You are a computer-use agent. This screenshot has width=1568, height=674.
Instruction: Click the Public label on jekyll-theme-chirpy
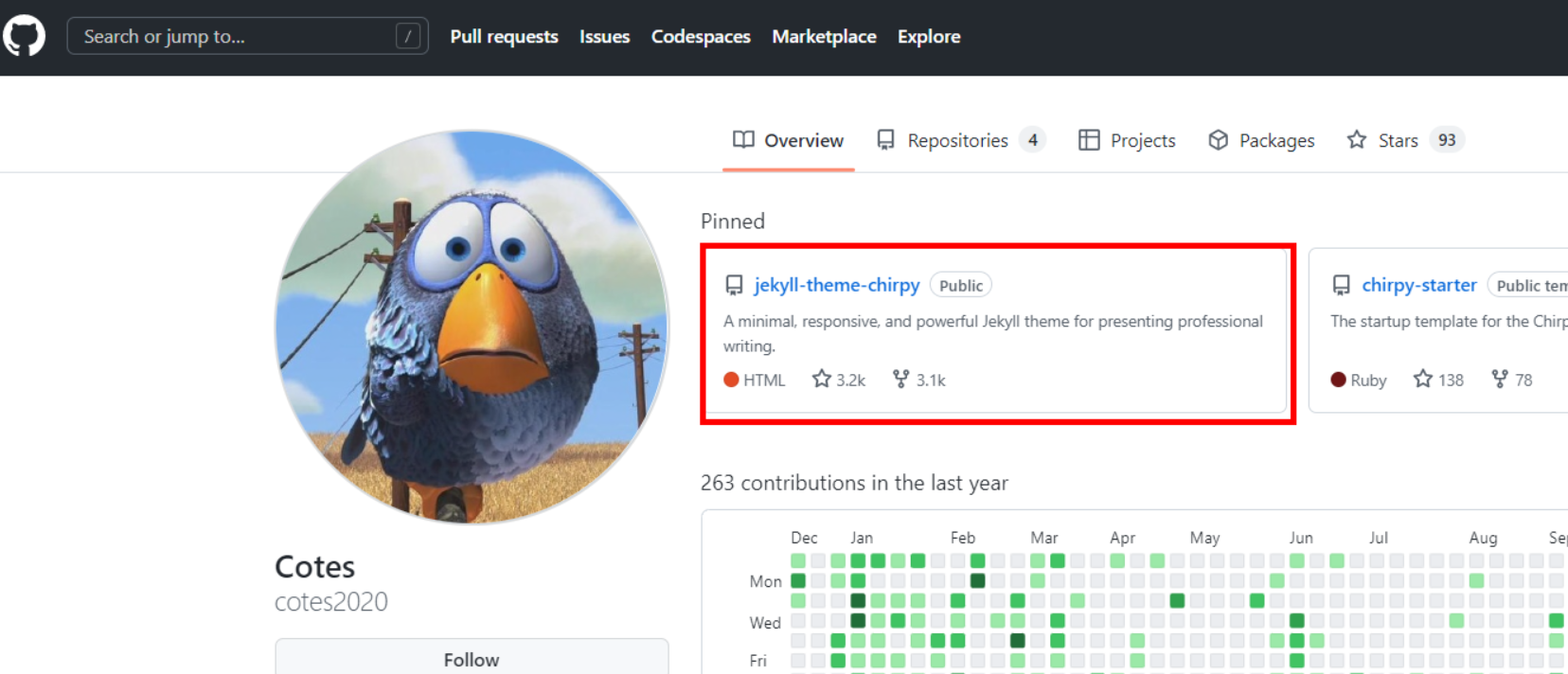tap(961, 285)
